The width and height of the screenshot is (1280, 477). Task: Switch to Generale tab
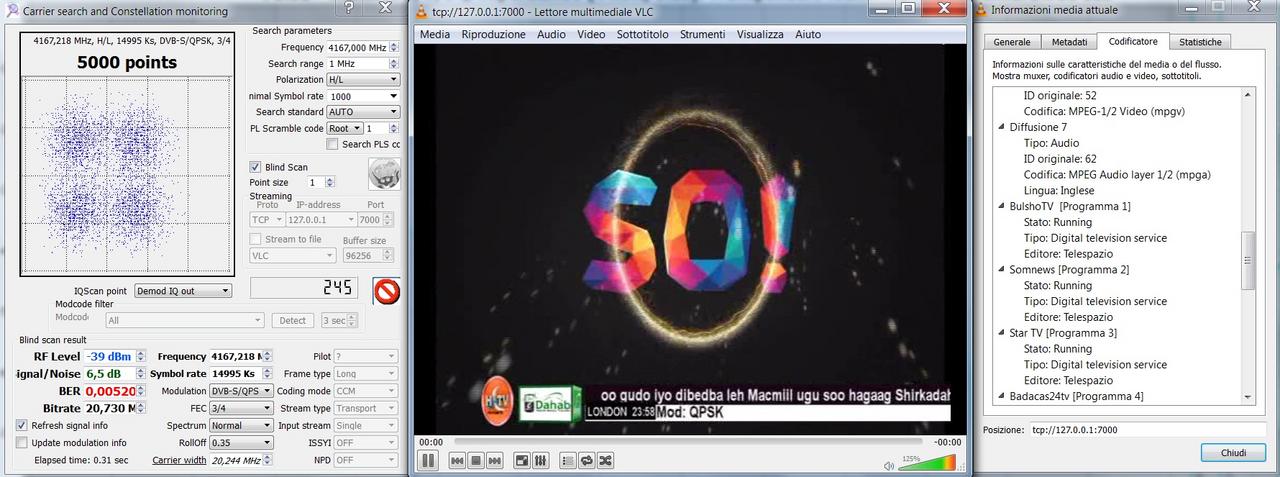click(1012, 42)
